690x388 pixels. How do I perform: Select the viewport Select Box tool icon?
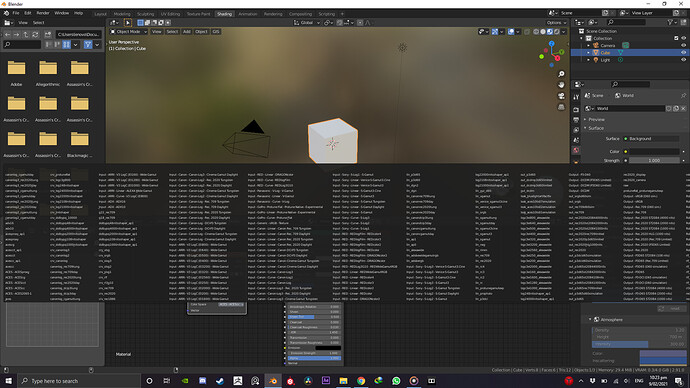128,23
